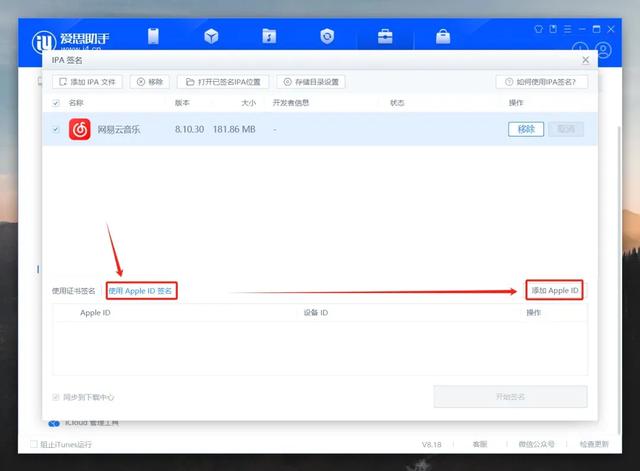Click the 名称 column header
640x471 pixels.
[76, 103]
